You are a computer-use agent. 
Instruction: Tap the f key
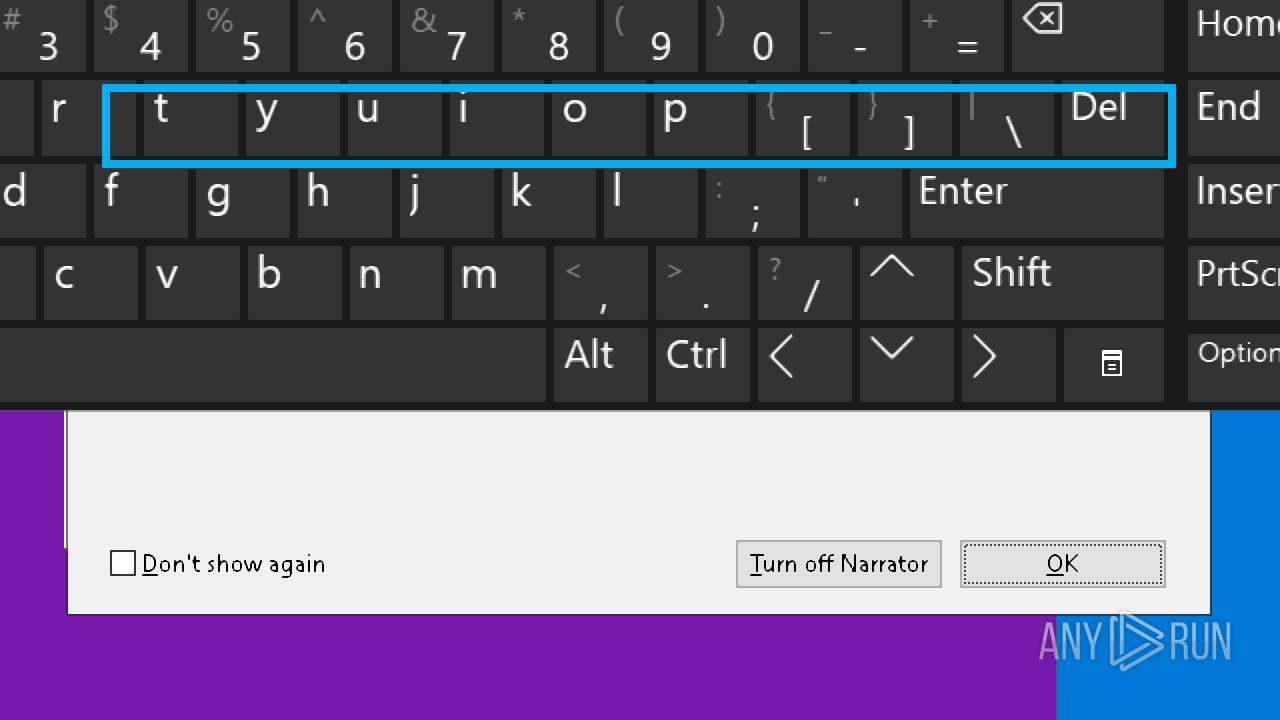(x=140, y=201)
